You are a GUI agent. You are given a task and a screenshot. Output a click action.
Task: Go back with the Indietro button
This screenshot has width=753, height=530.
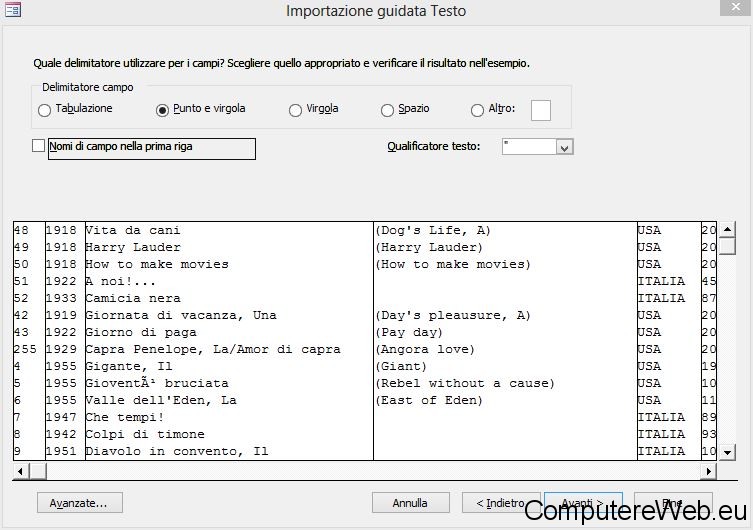(x=501, y=503)
